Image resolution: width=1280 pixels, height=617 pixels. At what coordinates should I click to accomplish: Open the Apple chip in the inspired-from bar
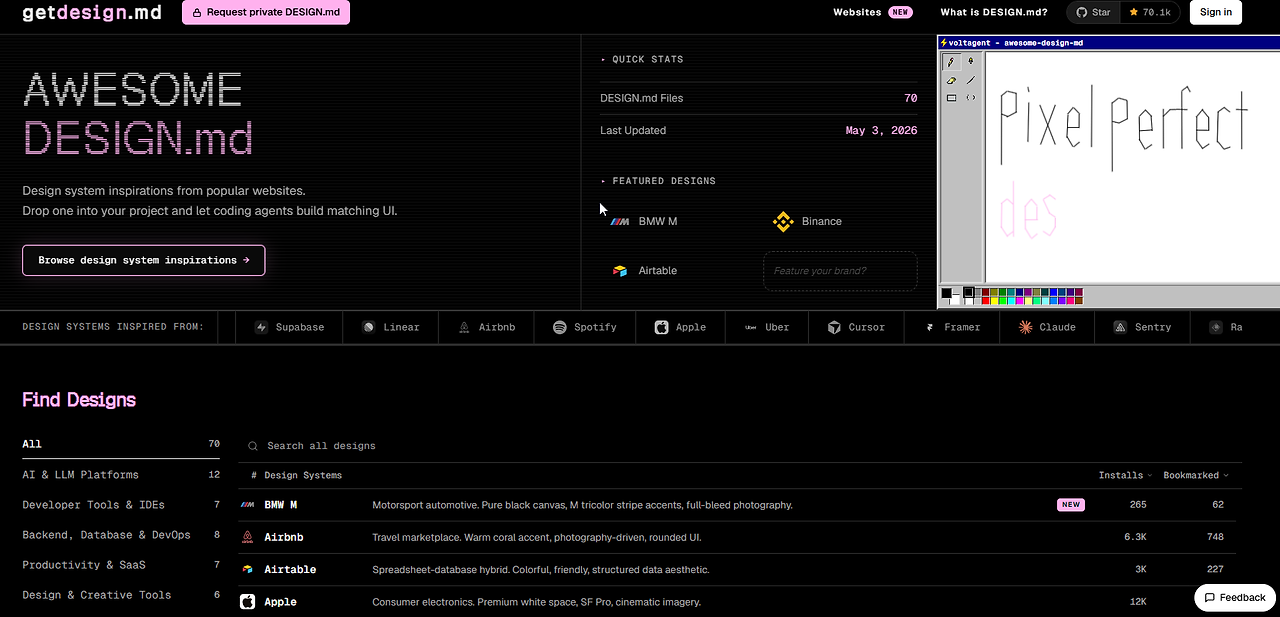point(680,327)
